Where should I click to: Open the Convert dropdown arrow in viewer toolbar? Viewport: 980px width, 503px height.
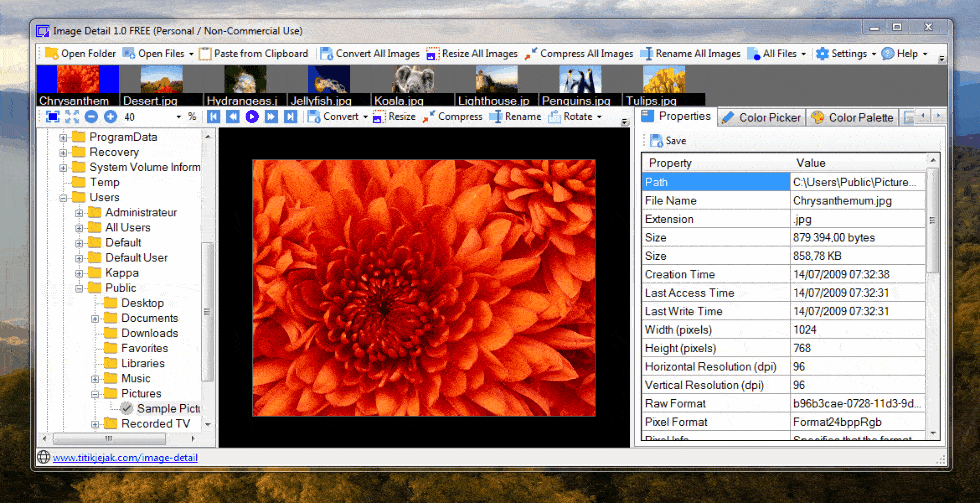[x=364, y=117]
